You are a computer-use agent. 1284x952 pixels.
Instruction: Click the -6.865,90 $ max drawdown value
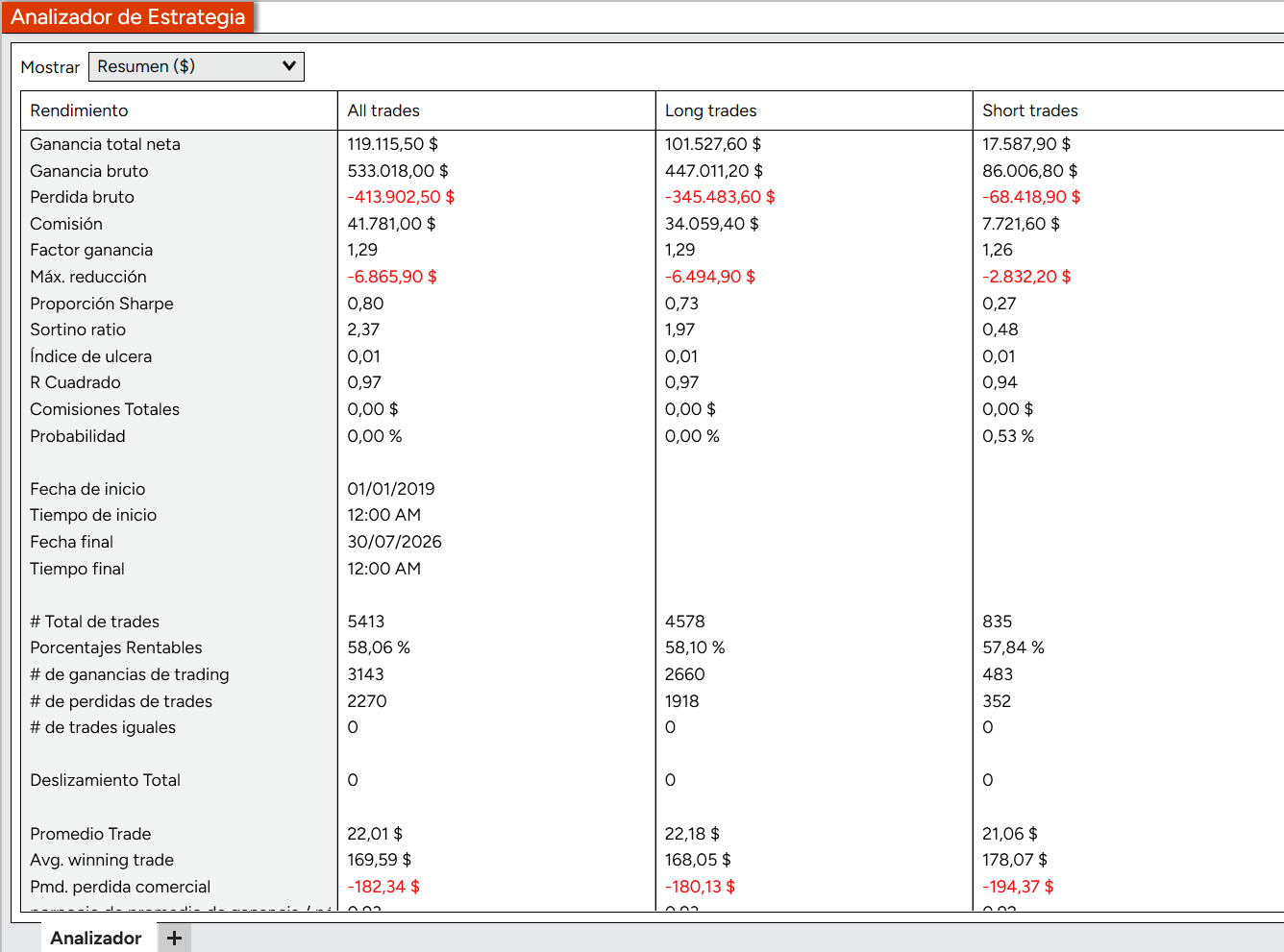tap(391, 277)
